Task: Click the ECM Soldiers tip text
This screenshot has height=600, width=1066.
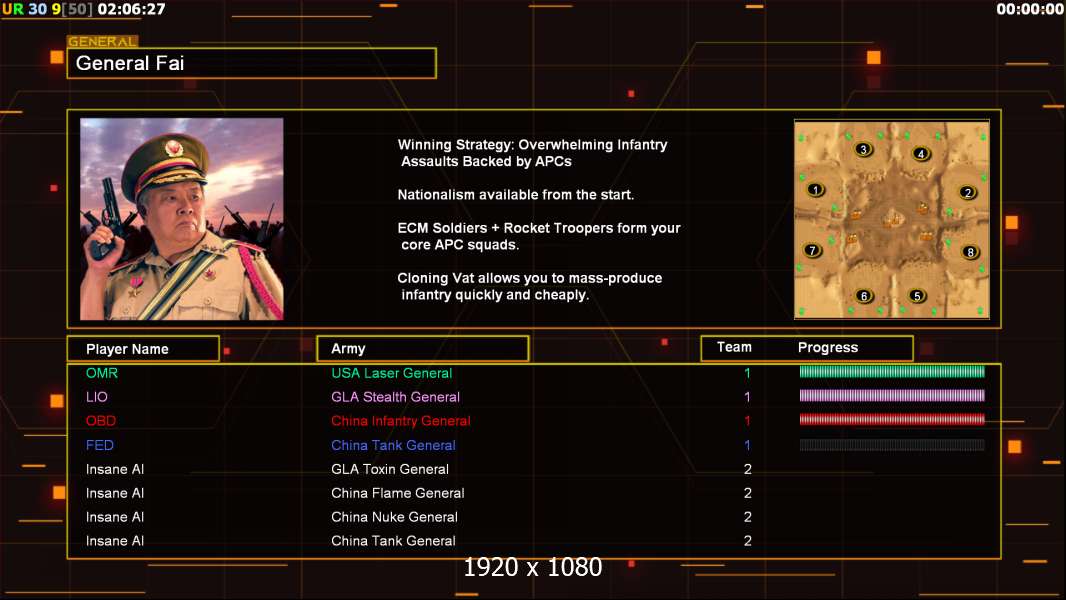Action: [539, 236]
